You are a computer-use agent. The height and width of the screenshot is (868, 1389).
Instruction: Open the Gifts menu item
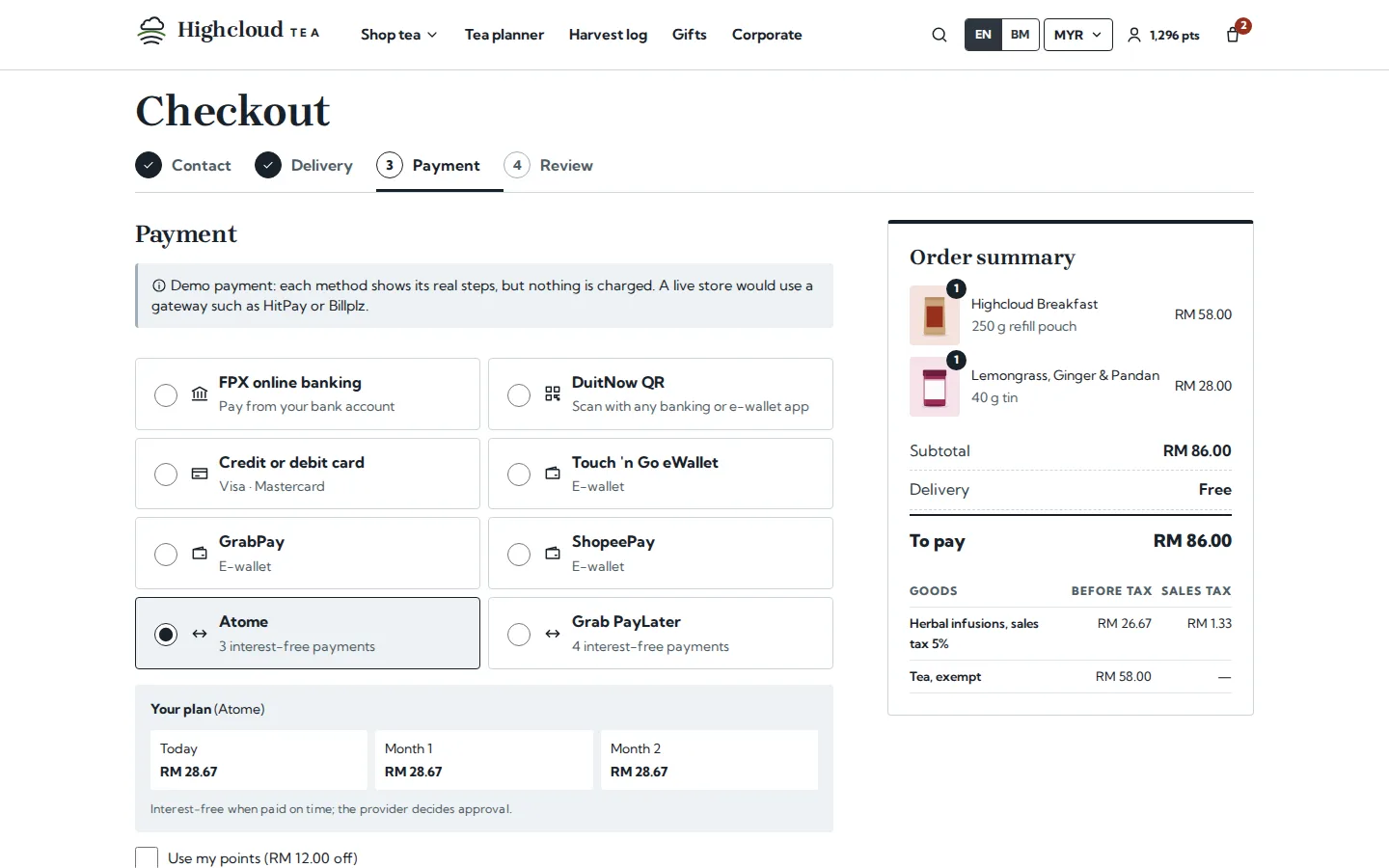[x=690, y=35]
